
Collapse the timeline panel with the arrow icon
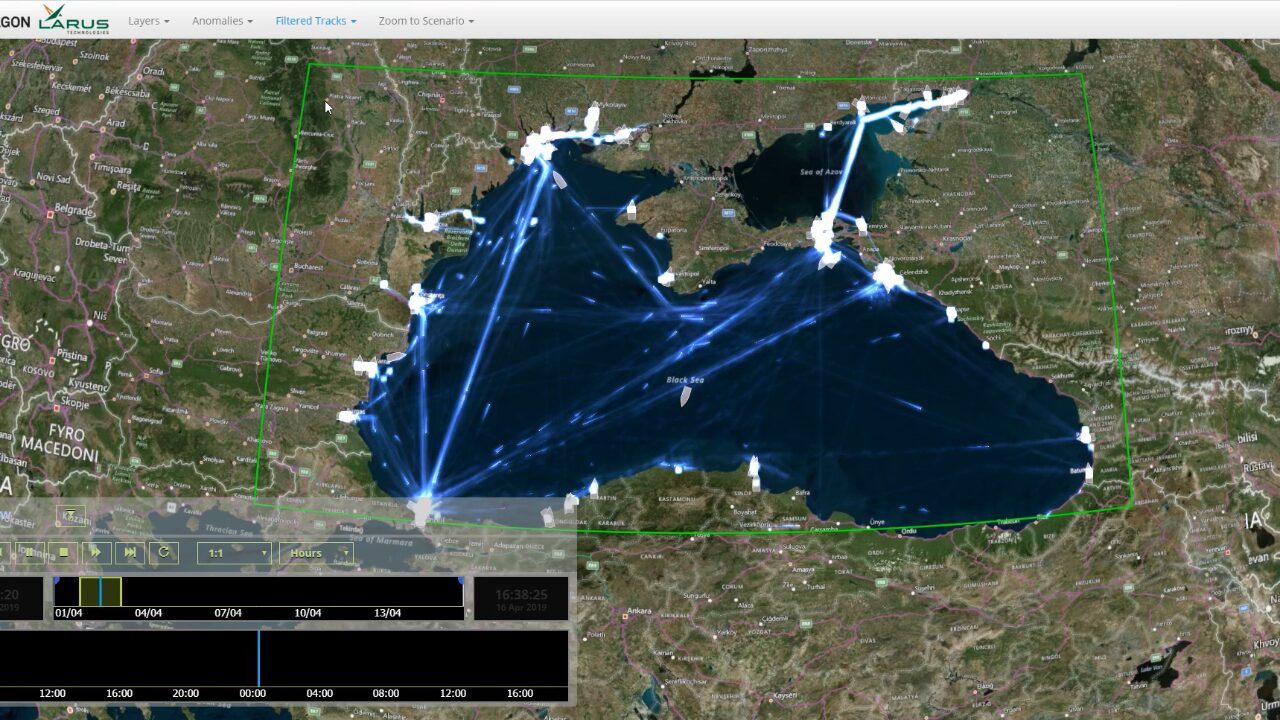(70, 515)
